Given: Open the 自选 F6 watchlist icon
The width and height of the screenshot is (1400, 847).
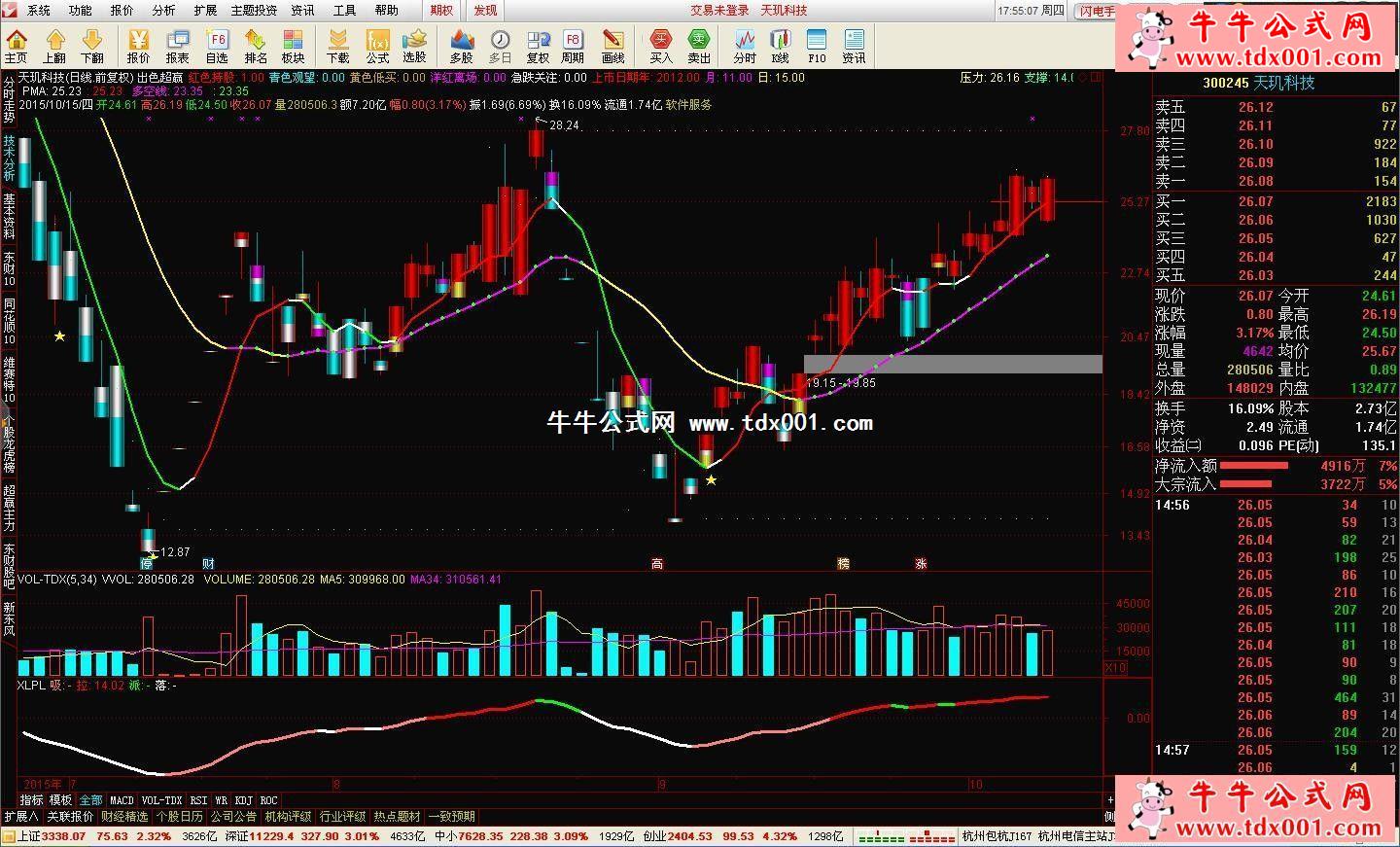Looking at the screenshot, I should 217,45.
